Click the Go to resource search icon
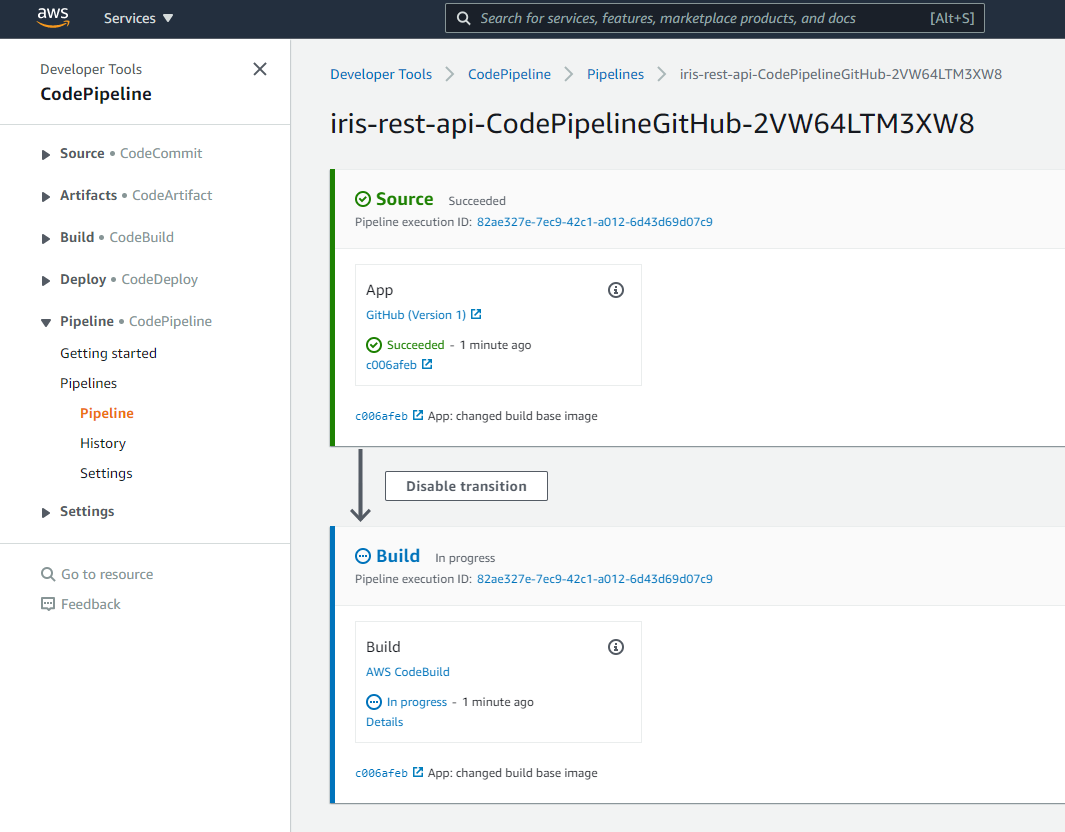This screenshot has height=832, width=1065. (48, 575)
